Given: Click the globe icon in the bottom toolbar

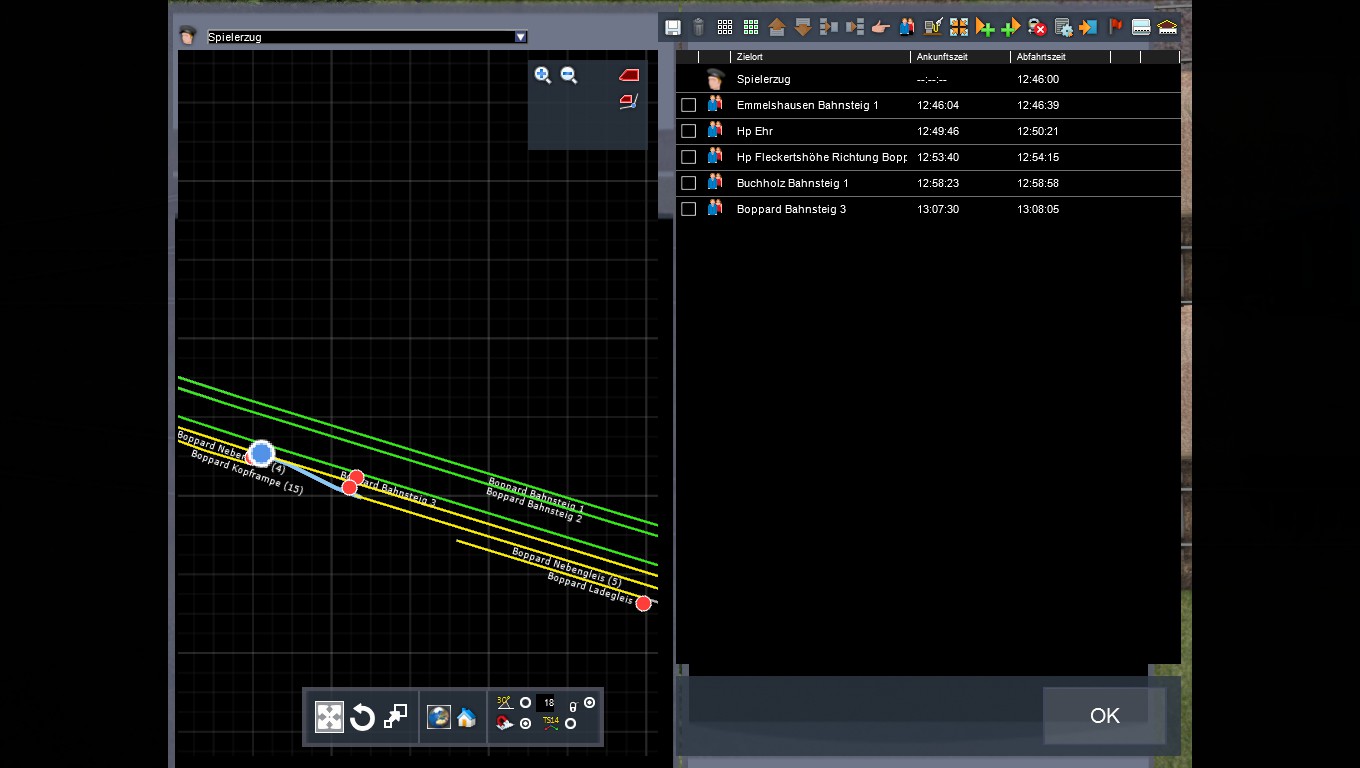Looking at the screenshot, I should pyautogui.click(x=438, y=717).
